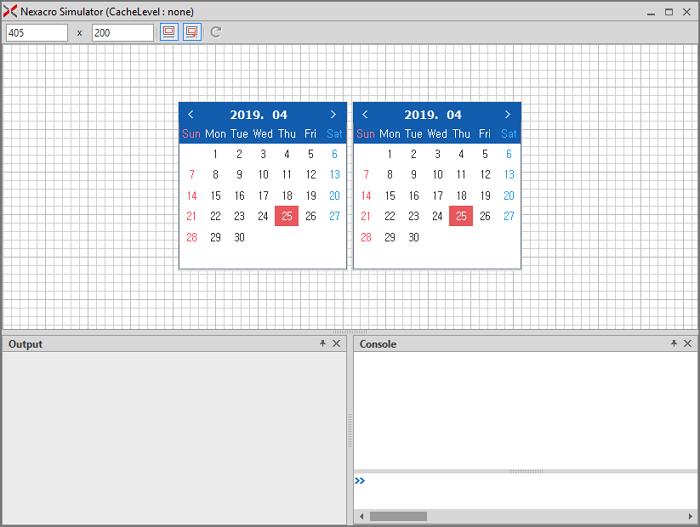The image size is (700, 527).
Task: Click the console horizontal scrollbar thumb
Action: coord(398,516)
